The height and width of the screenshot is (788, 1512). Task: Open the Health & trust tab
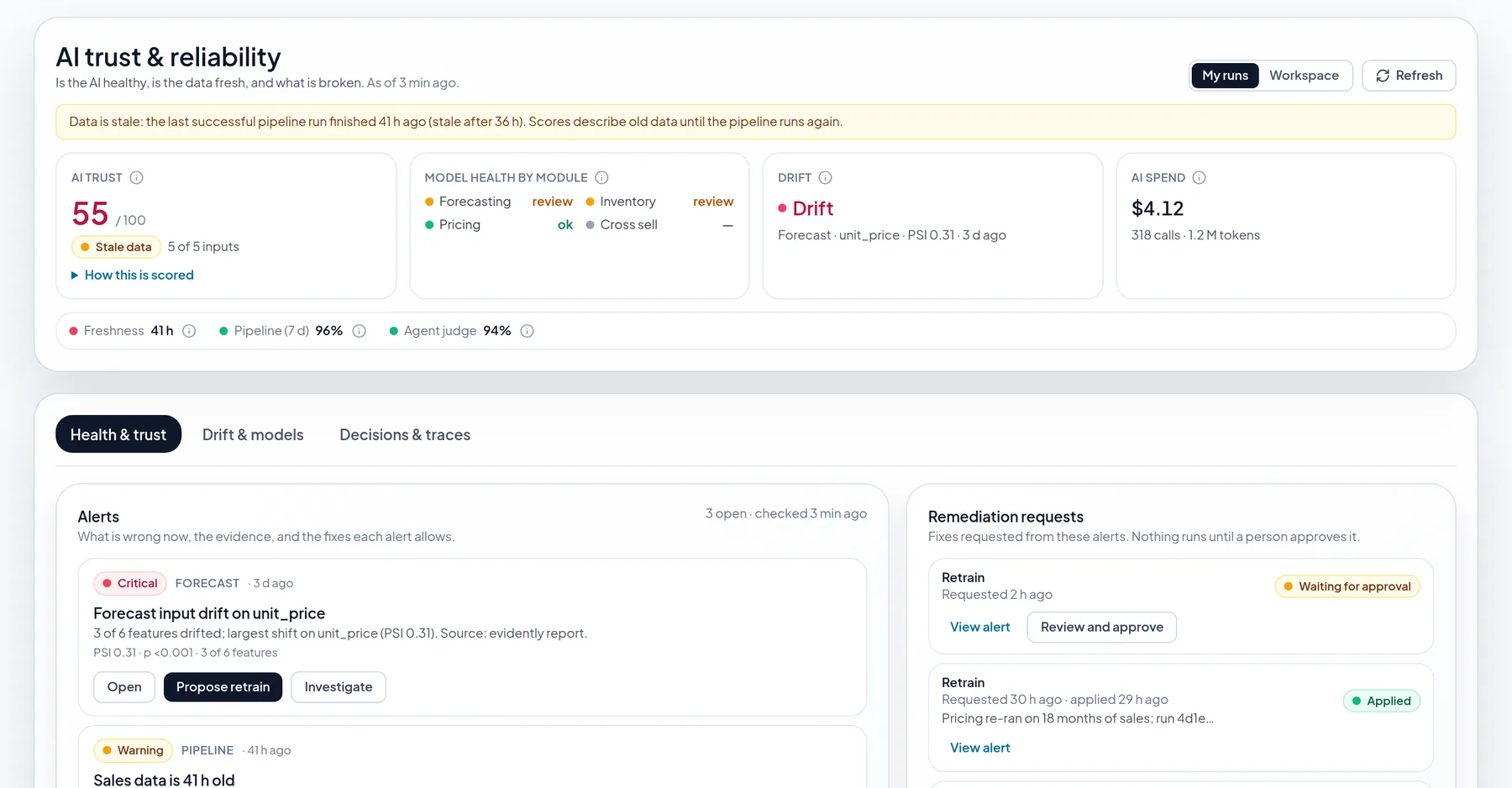click(118, 434)
